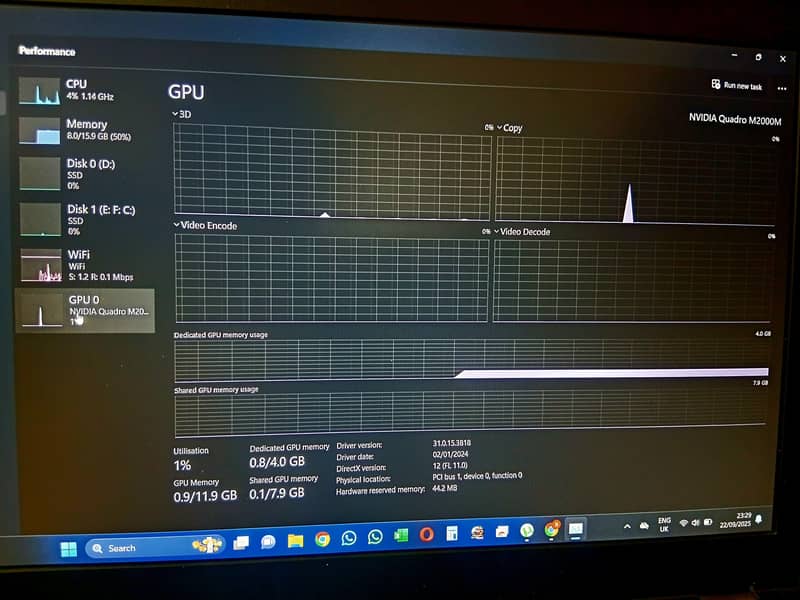Click the WiFi mini graph thumbnail
The width and height of the screenshot is (800, 600).
tap(41, 265)
